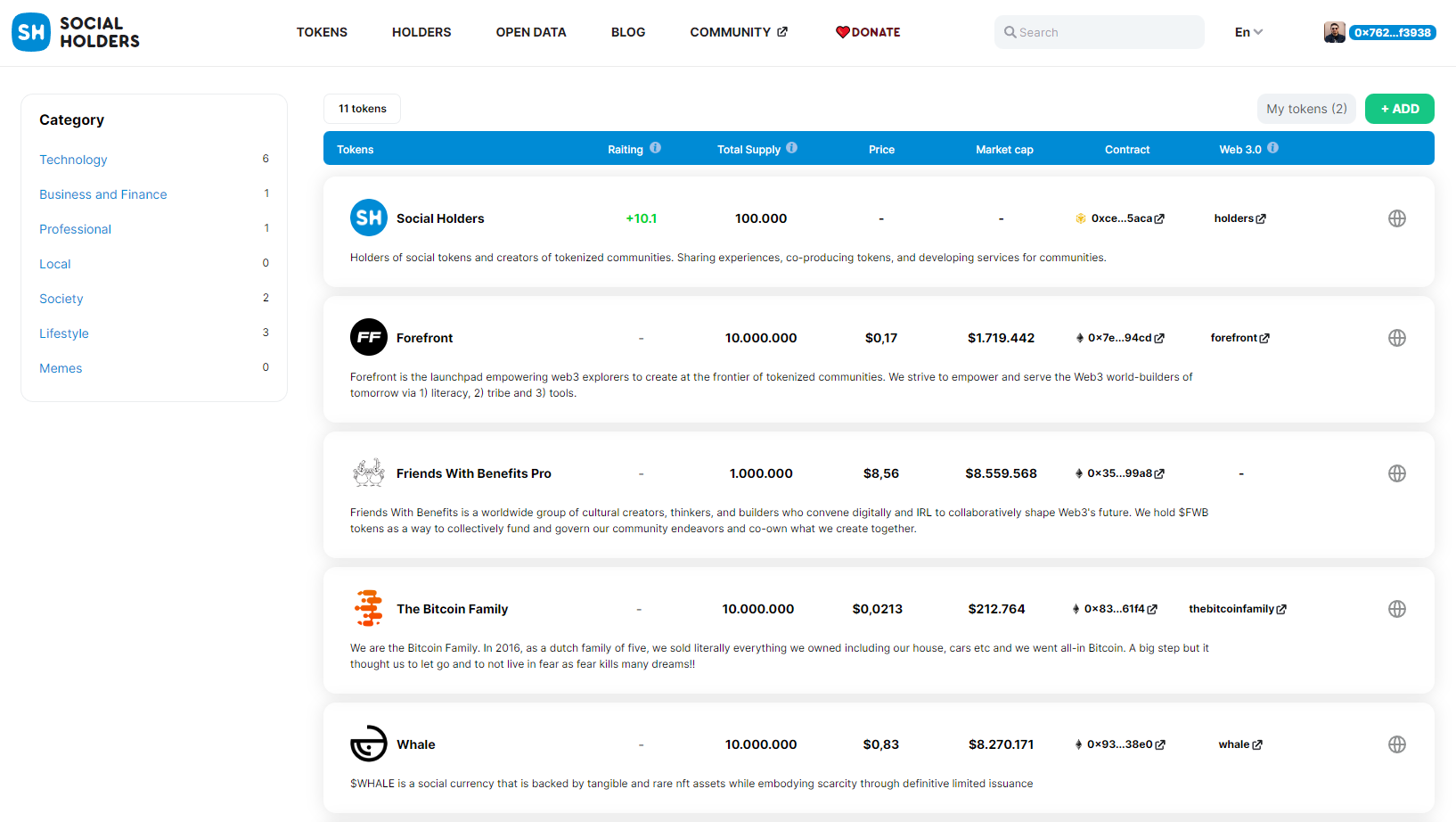Click Friends With Benefits Pro globe icon
1456x822 pixels.
pos(1397,473)
